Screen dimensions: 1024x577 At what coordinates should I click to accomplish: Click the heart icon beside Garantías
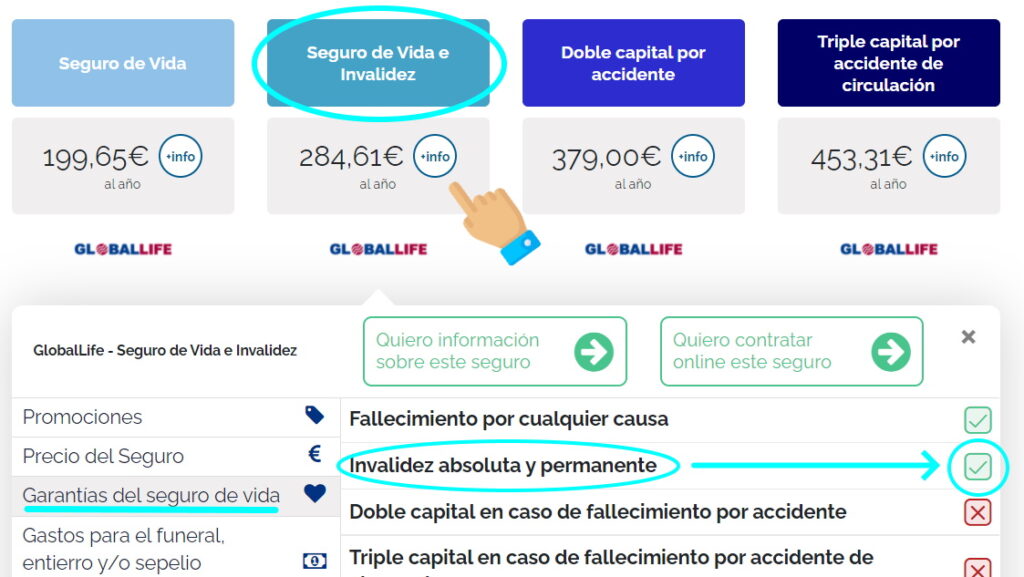[x=314, y=493]
